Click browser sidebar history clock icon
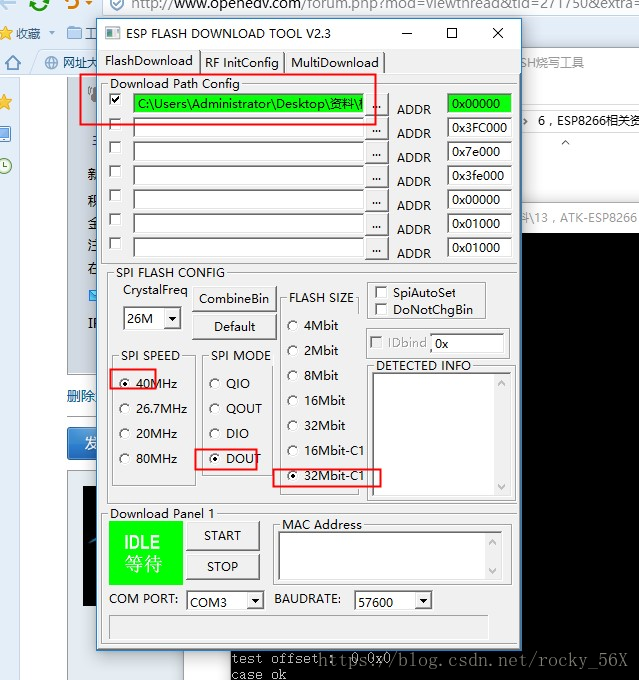Screen dimensions: 639x680 click(5, 166)
